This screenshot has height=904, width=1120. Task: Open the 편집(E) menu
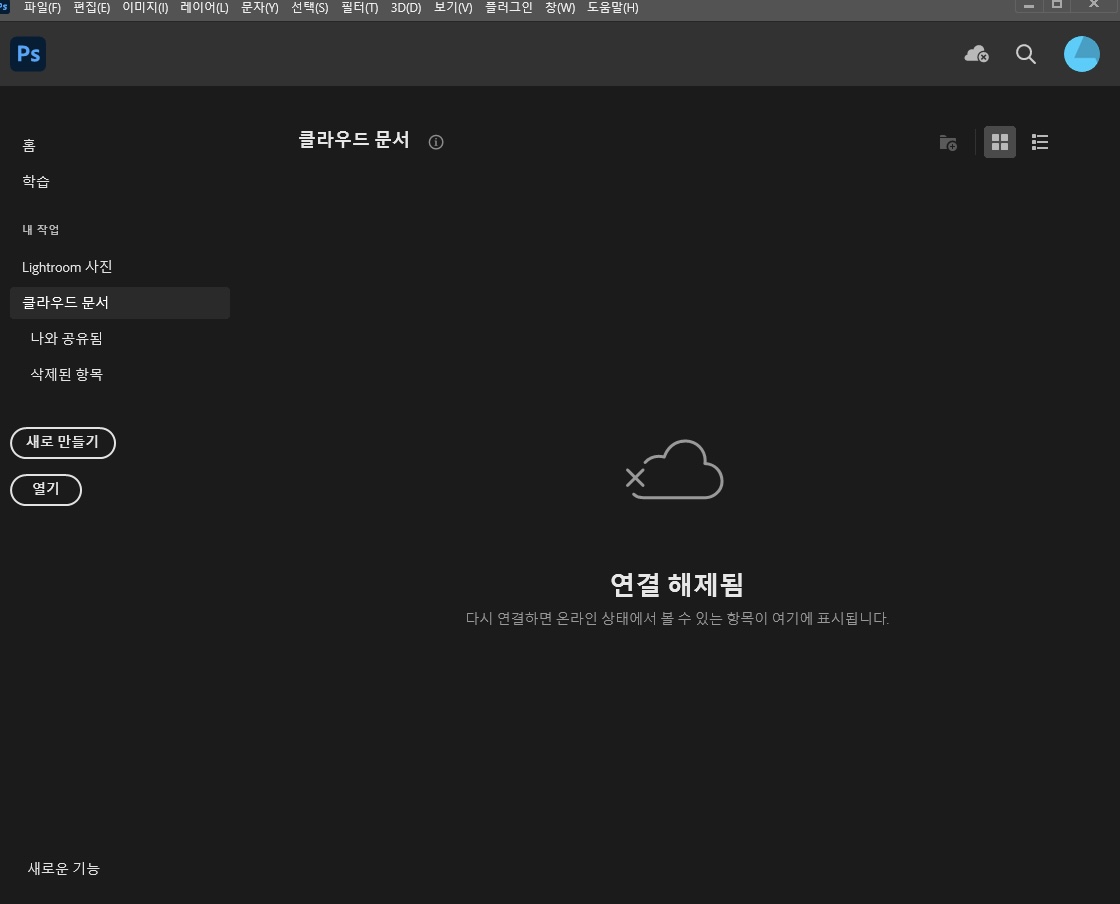(x=92, y=8)
